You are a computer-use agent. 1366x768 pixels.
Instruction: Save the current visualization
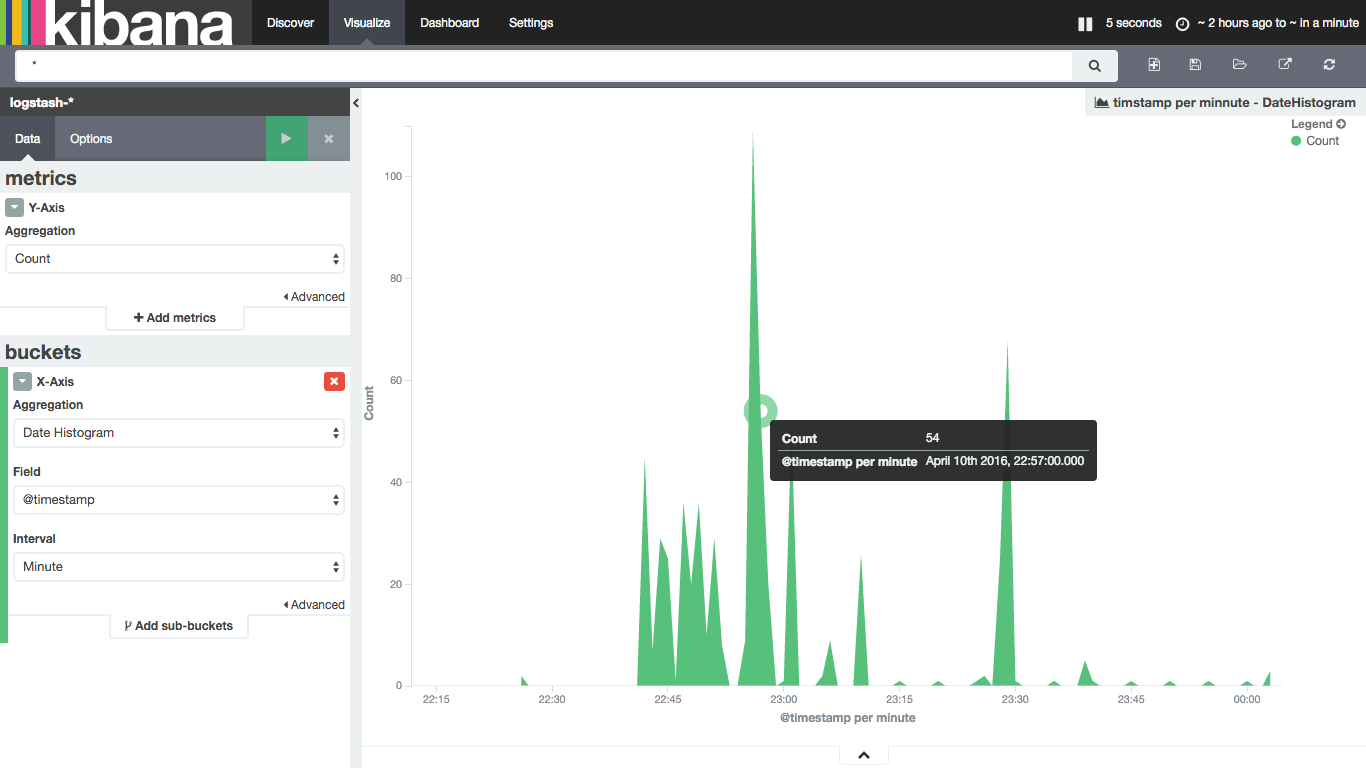[1194, 64]
